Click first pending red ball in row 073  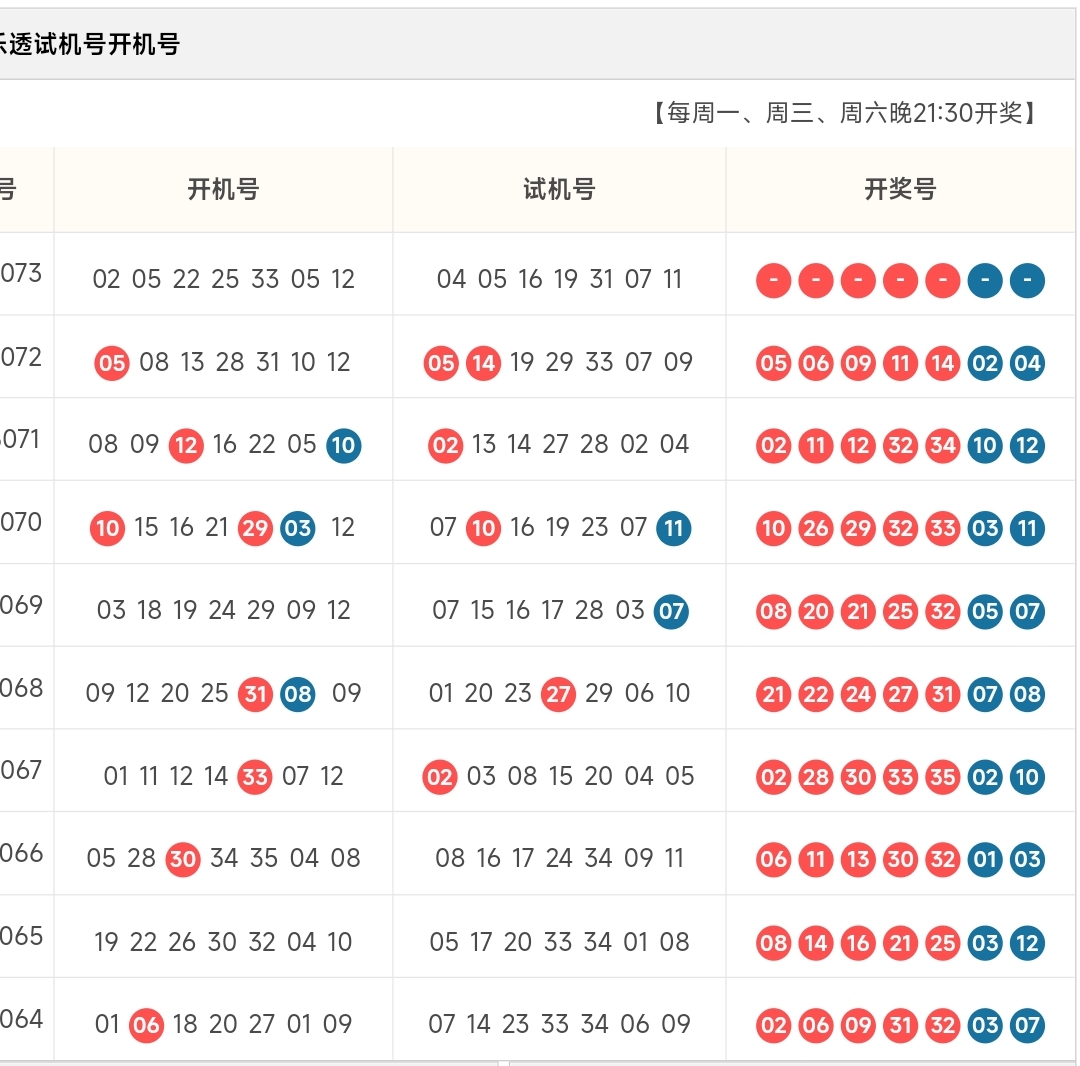(773, 280)
